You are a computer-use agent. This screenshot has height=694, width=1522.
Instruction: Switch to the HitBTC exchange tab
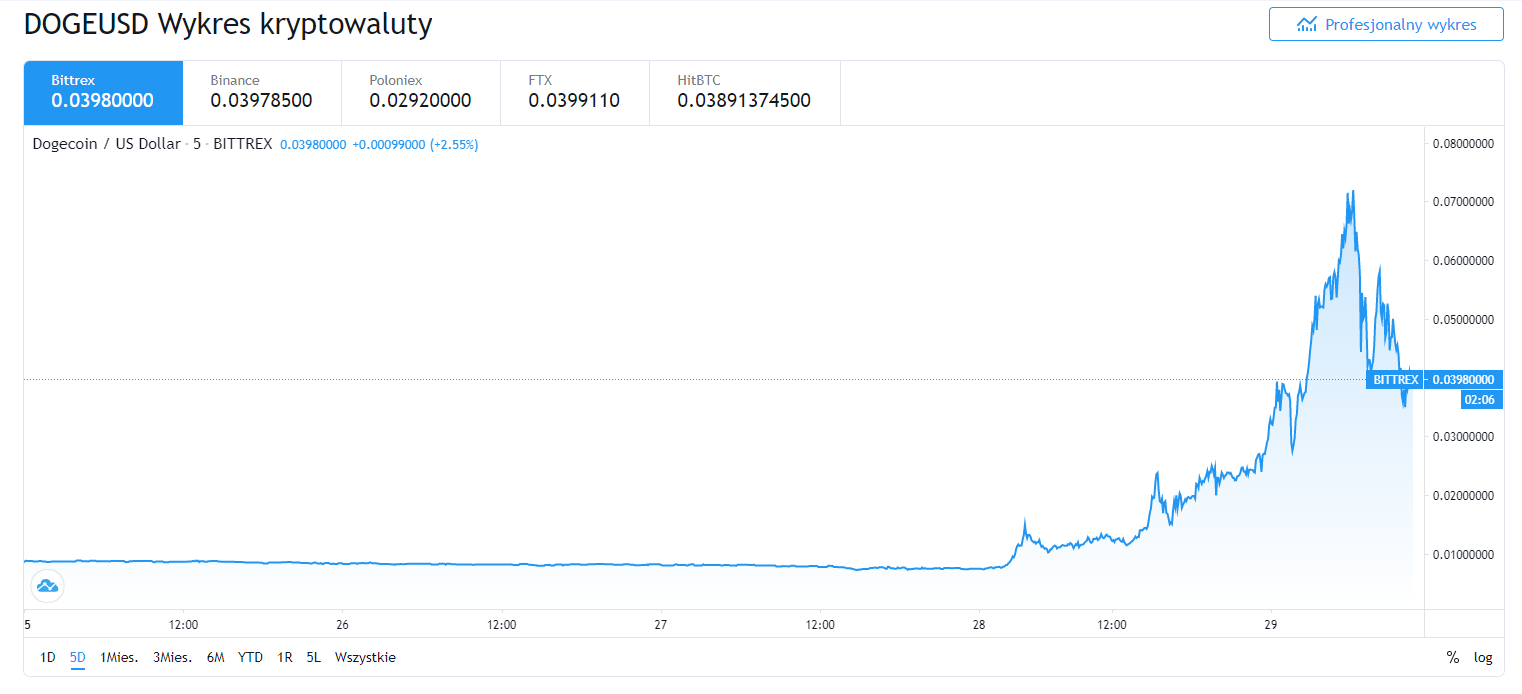tap(745, 93)
